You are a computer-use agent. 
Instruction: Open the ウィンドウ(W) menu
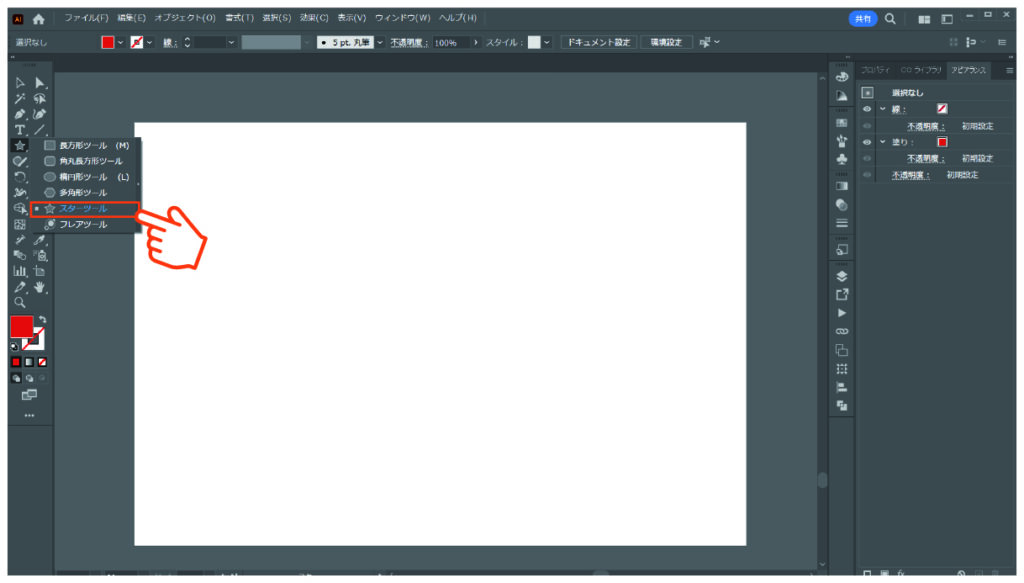pos(402,18)
